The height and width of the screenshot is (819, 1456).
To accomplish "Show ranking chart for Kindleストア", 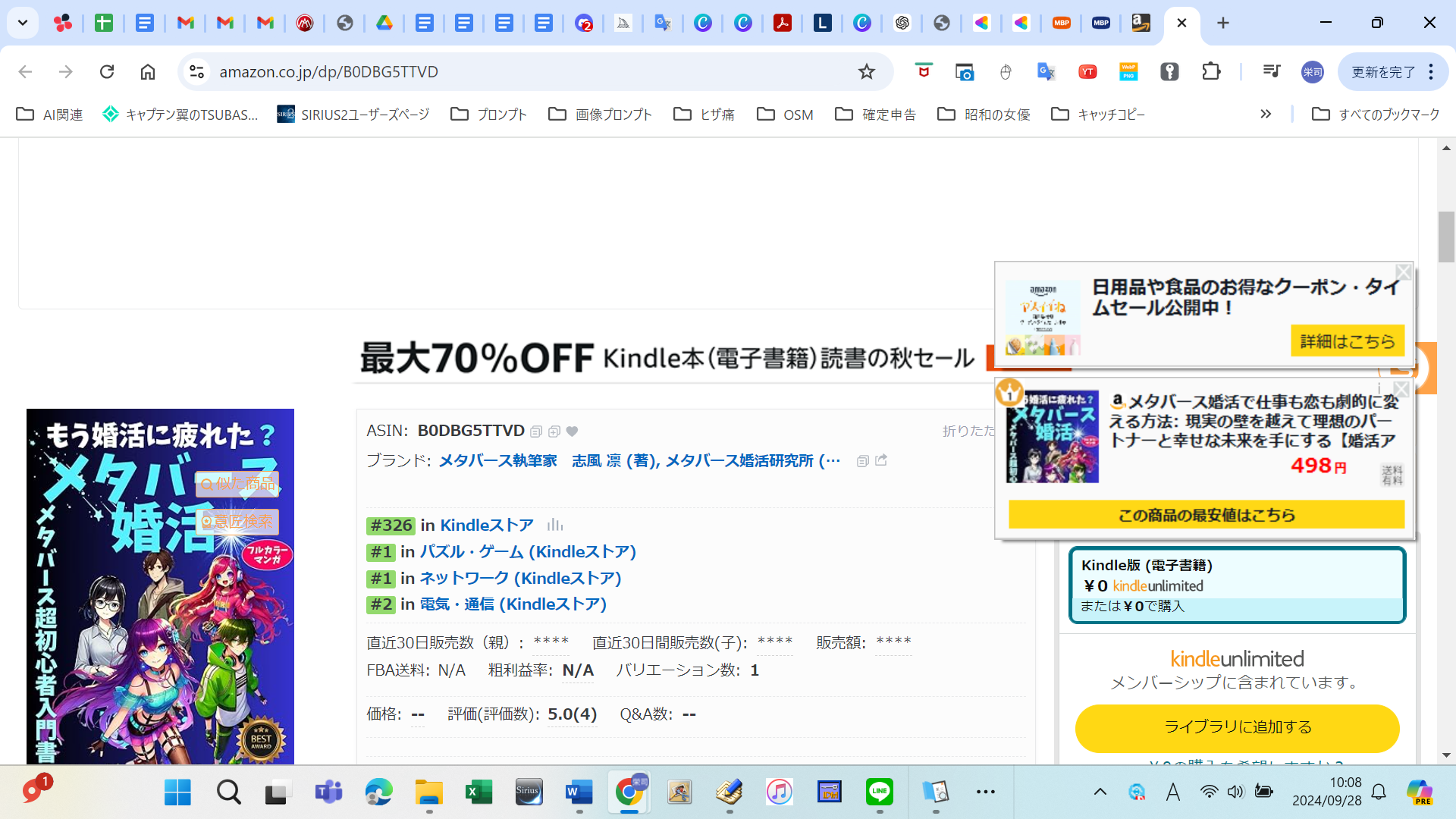I will (x=555, y=525).
